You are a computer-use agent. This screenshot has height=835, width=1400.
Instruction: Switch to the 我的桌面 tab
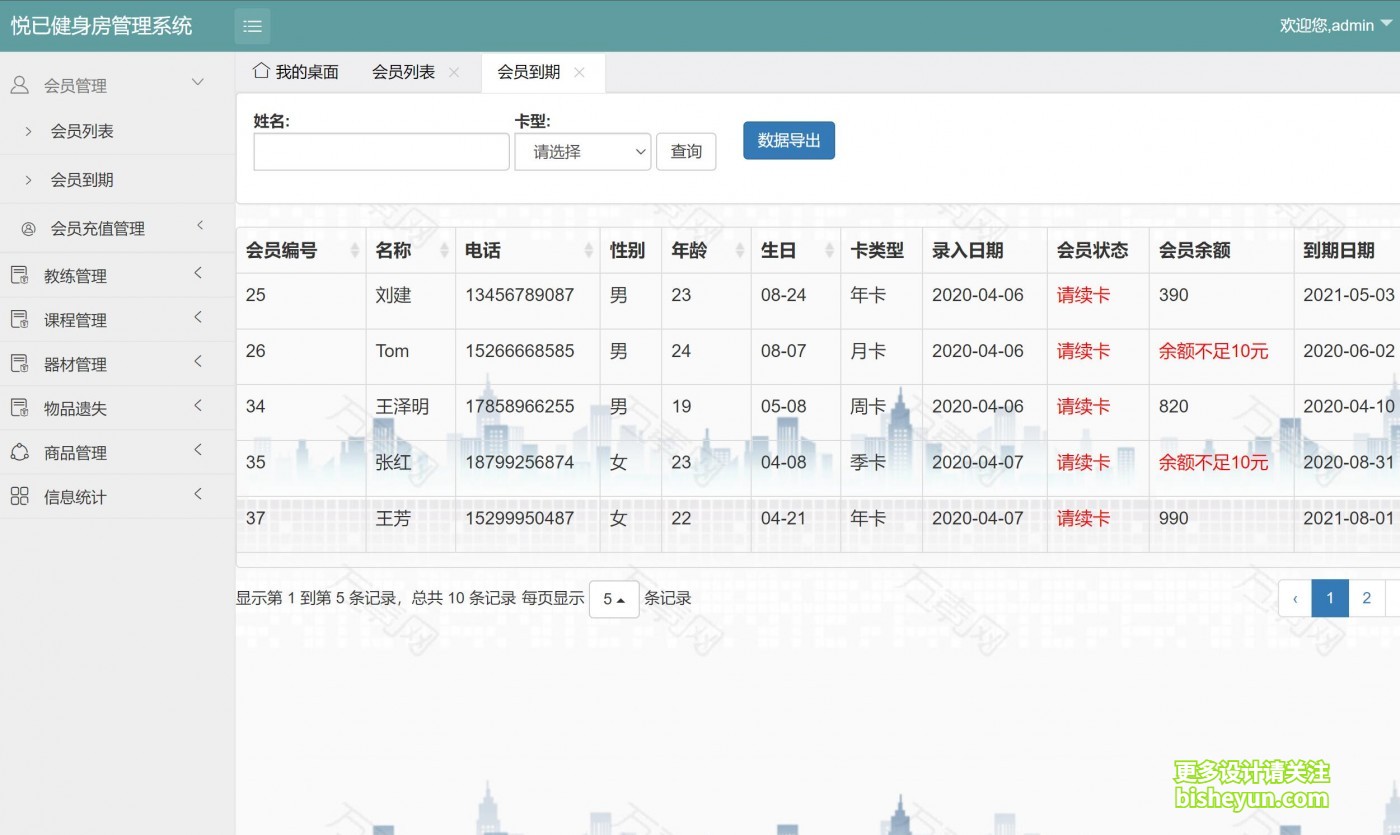click(x=306, y=71)
